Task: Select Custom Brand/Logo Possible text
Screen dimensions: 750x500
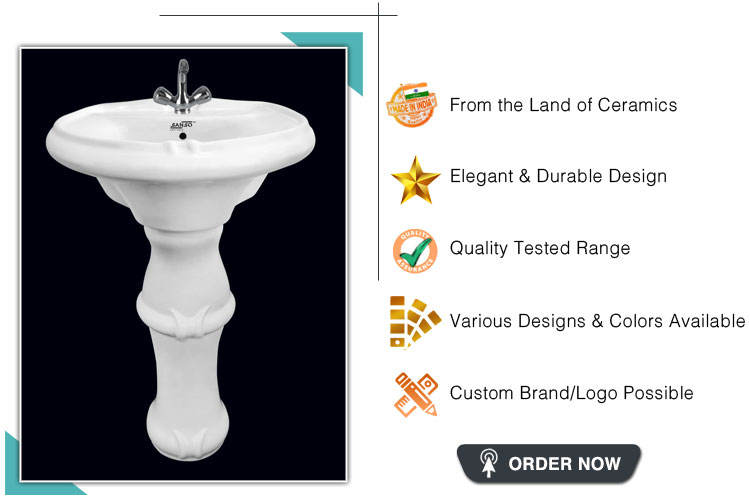Action: tap(572, 393)
